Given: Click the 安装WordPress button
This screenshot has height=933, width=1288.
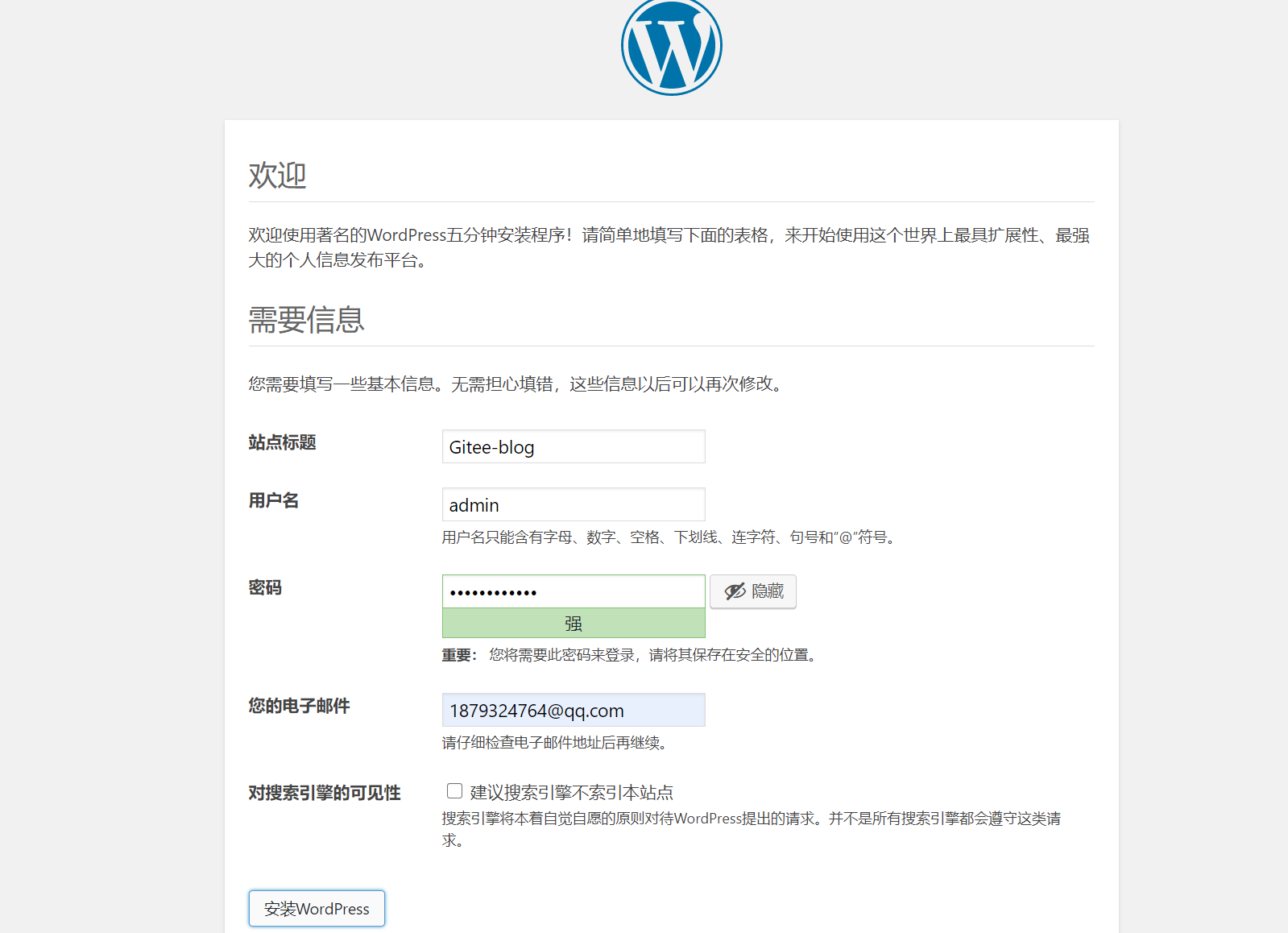Looking at the screenshot, I should [317, 908].
